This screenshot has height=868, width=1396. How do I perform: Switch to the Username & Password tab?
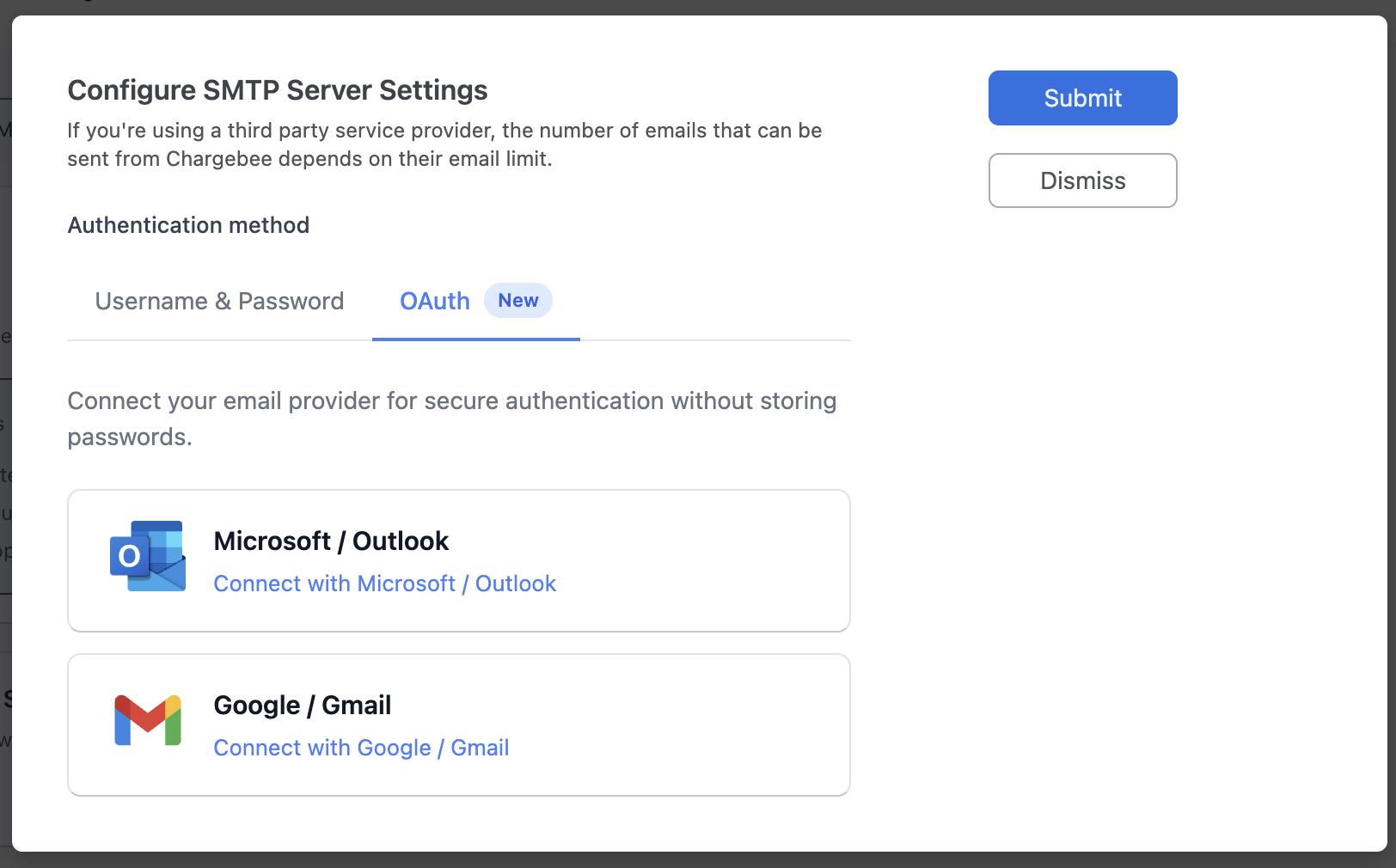tap(219, 301)
